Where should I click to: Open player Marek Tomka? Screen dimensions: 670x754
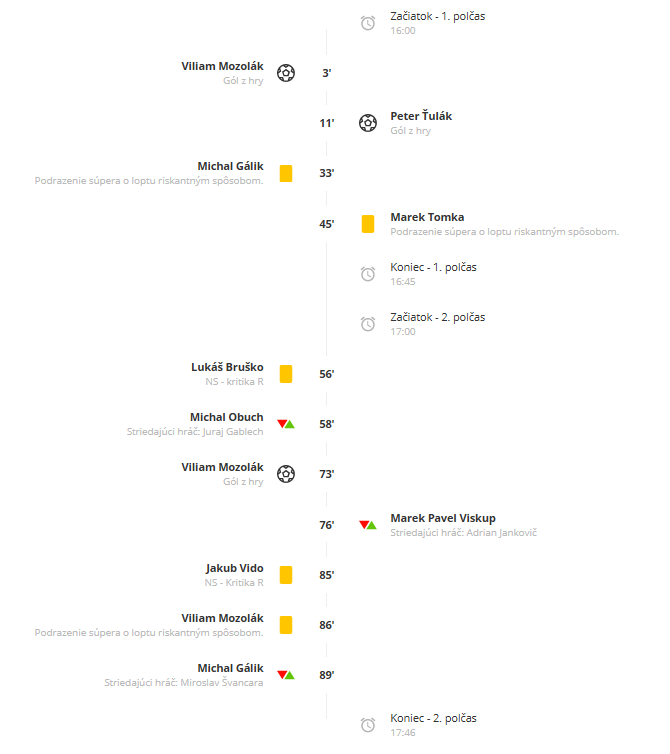pyautogui.click(x=427, y=217)
